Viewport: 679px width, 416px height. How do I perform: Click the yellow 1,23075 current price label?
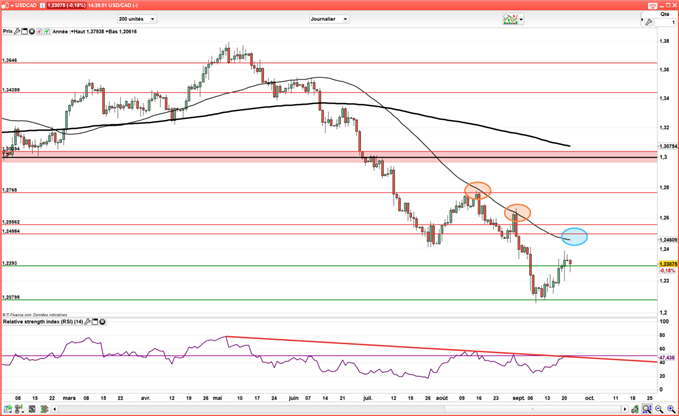668,264
